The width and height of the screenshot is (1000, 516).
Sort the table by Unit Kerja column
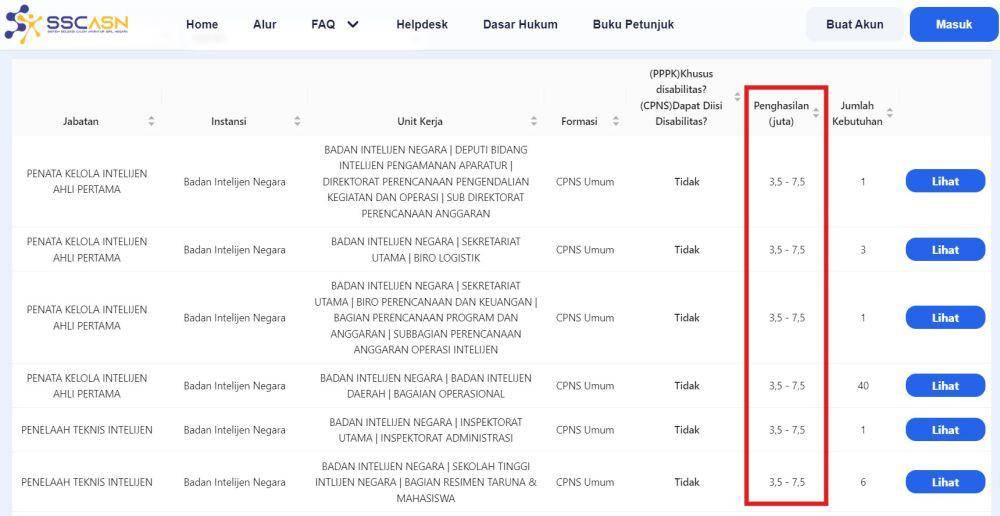[534, 121]
